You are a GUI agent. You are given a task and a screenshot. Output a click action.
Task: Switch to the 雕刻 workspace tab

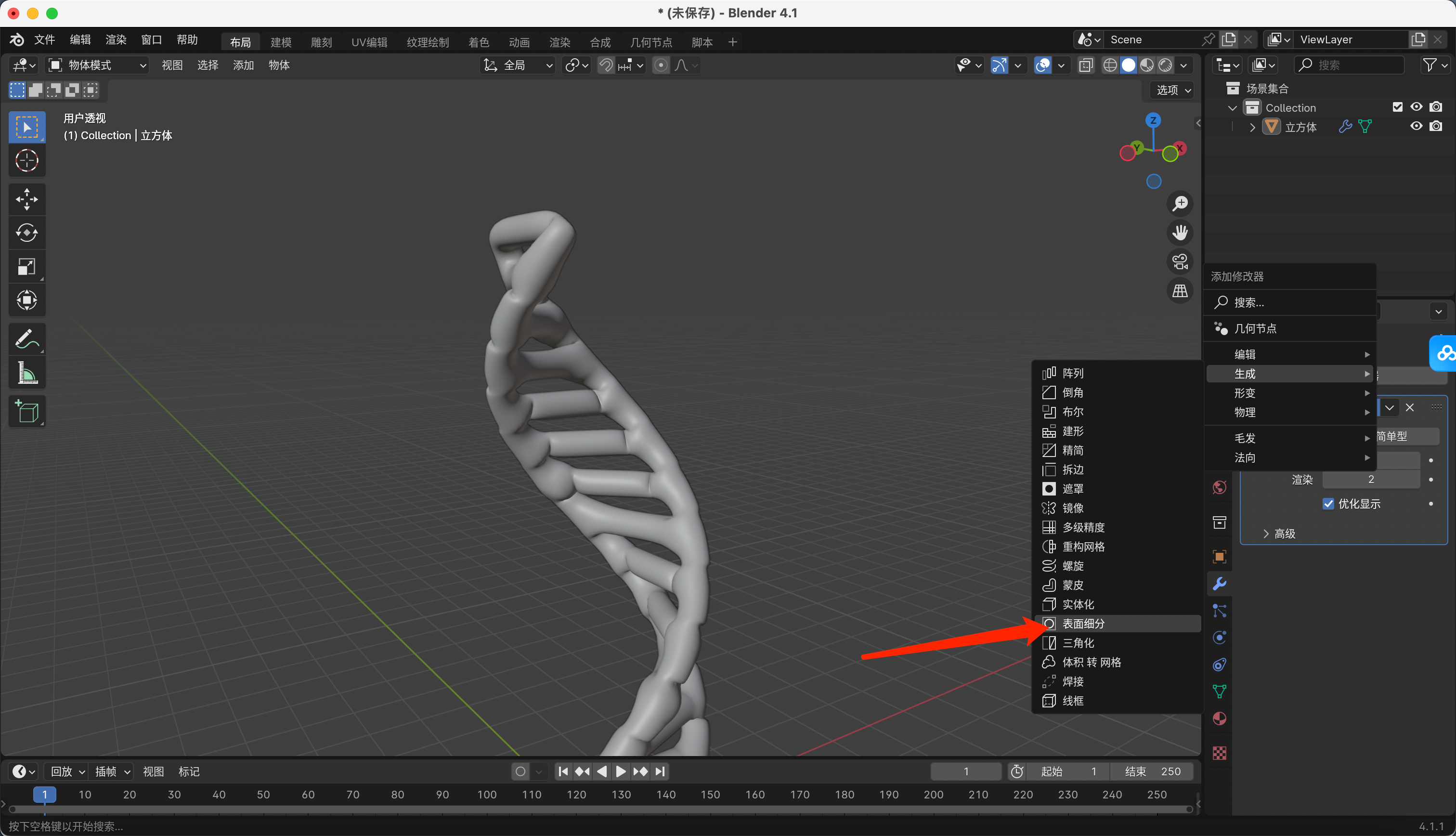[321, 42]
